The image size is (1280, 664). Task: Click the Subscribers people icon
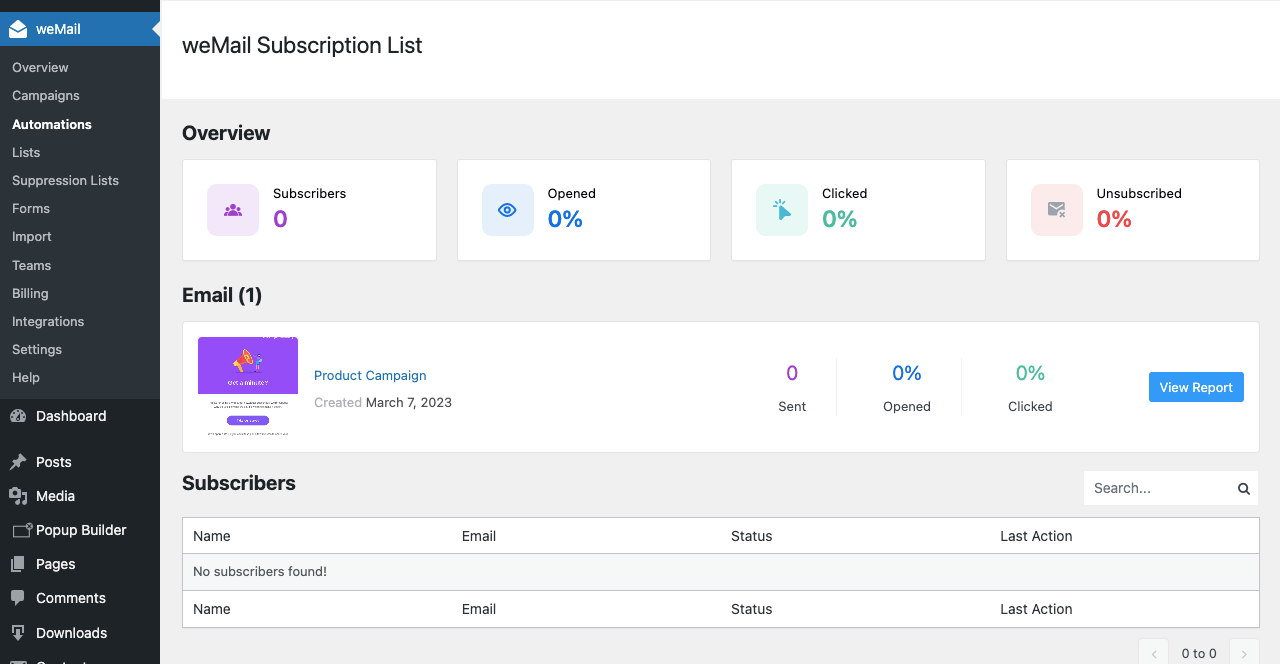point(233,210)
